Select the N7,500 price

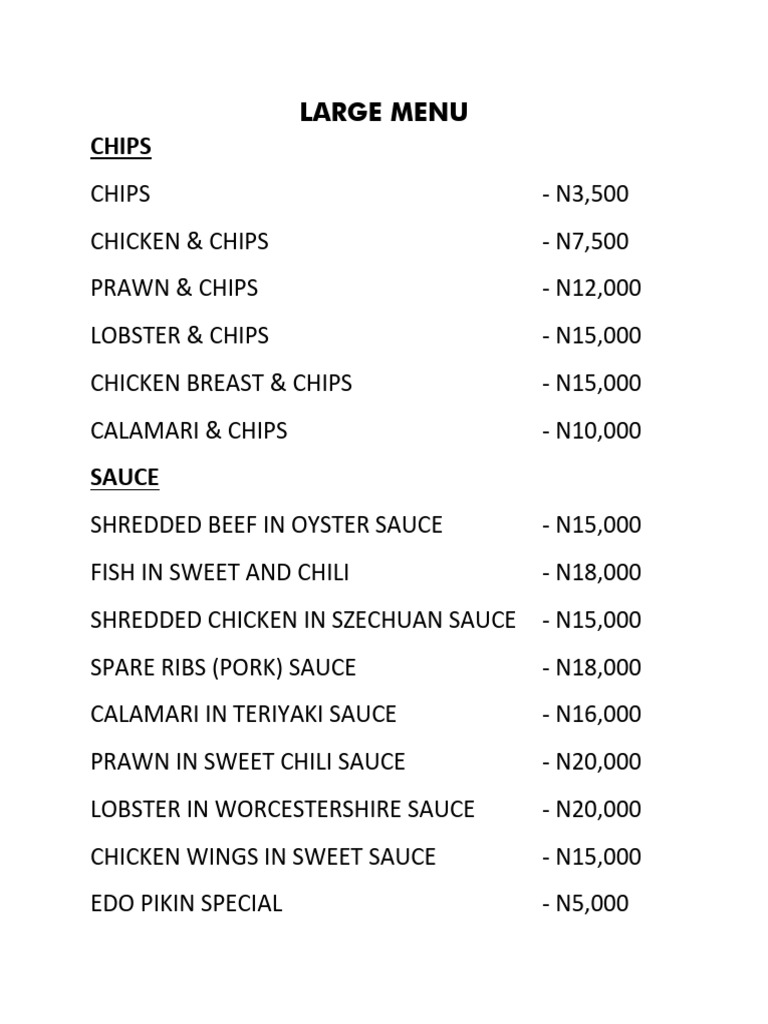(x=591, y=241)
